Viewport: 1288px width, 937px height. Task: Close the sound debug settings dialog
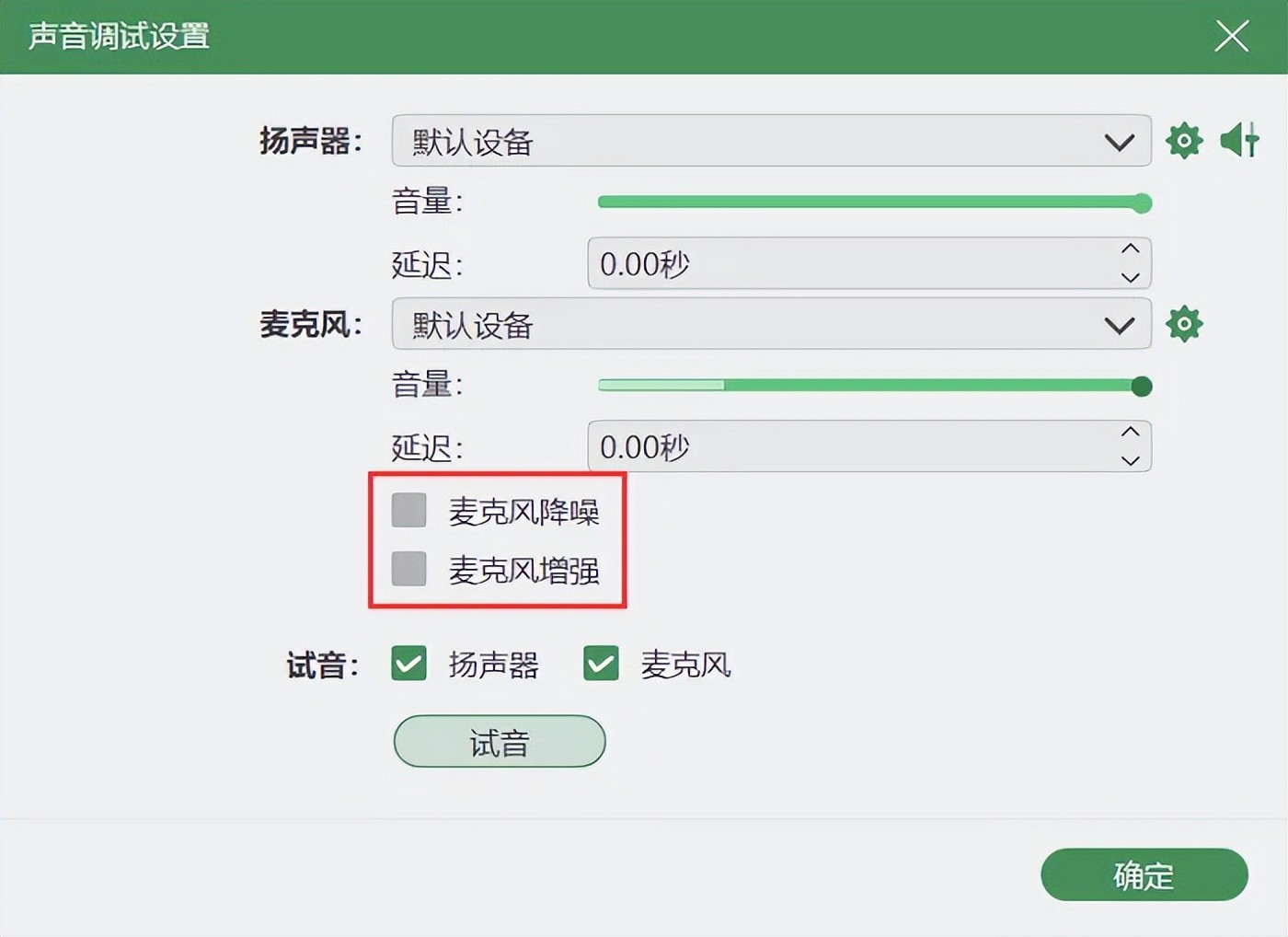(x=1231, y=37)
